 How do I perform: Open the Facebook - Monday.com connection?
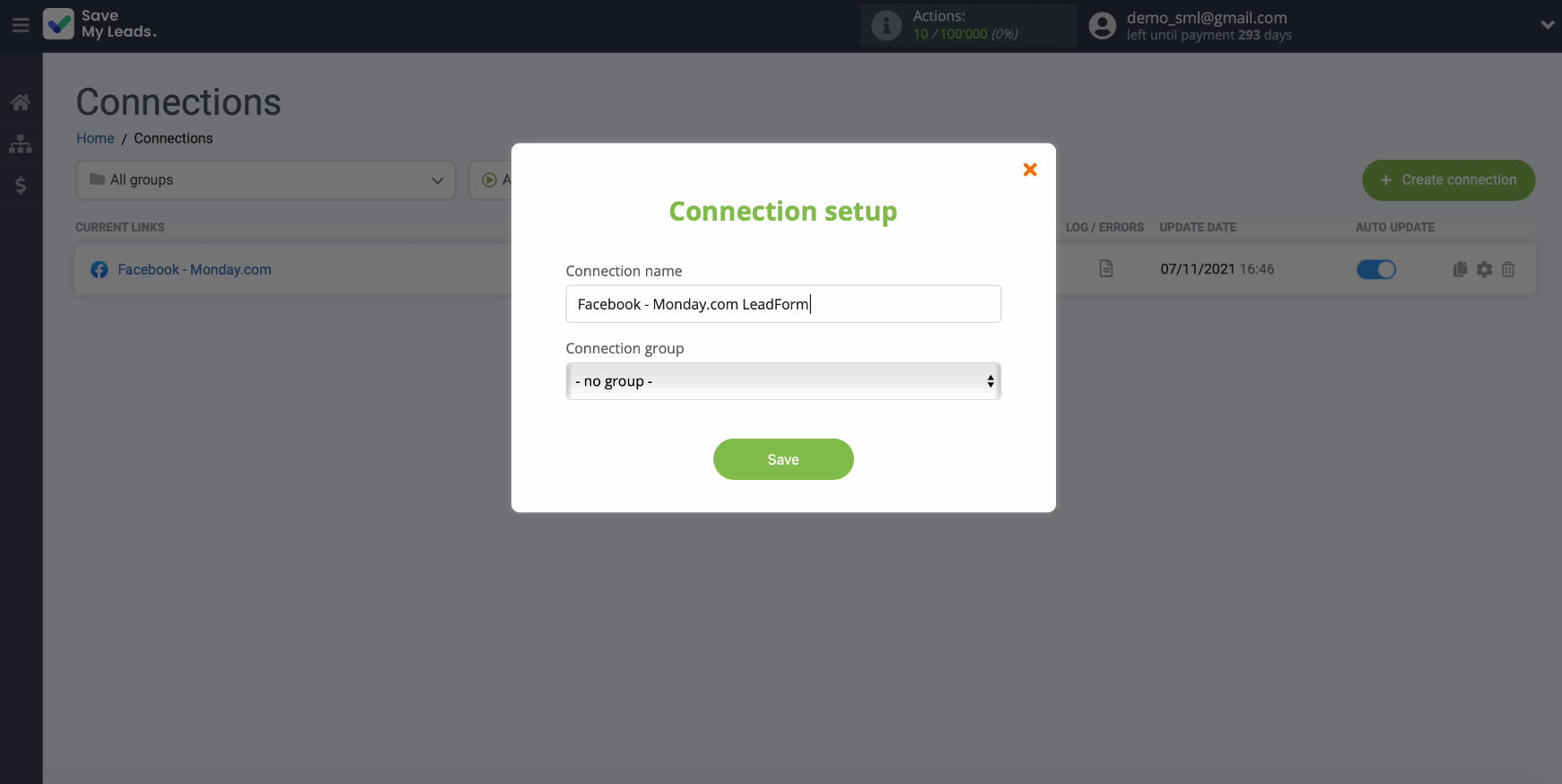click(194, 269)
